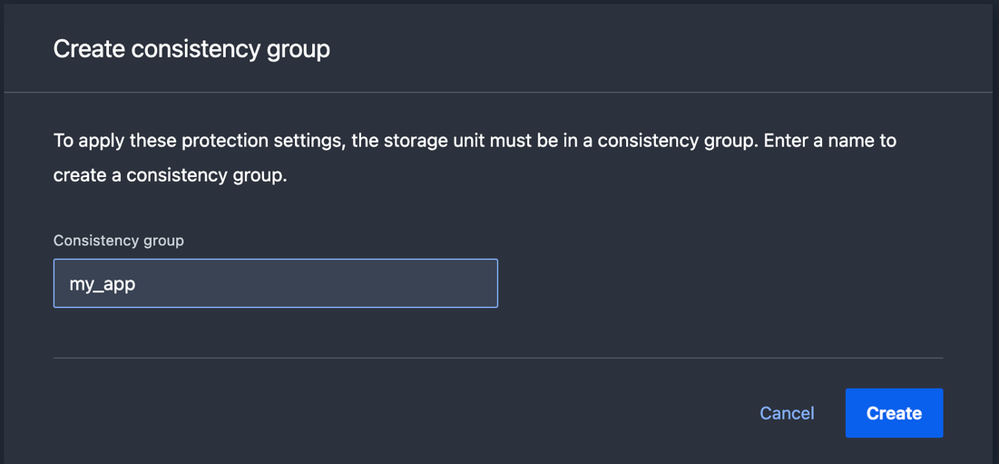999x464 pixels.
Task: Place cursor before "my_app" in the input
Action: 67,284
